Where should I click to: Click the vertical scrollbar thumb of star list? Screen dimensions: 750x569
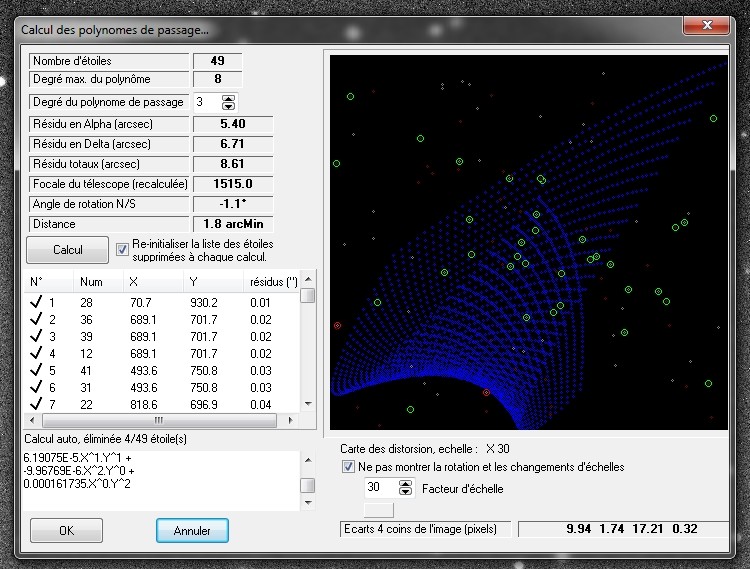[x=308, y=295]
